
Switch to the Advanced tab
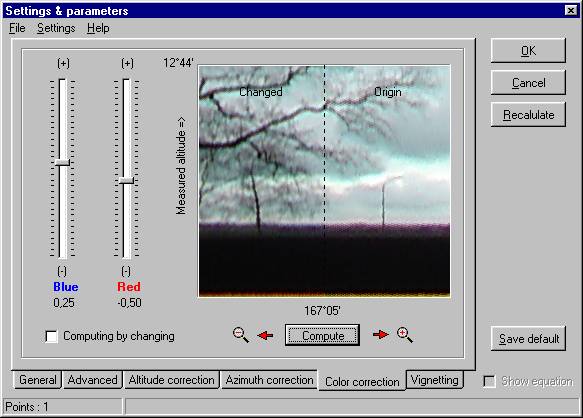coord(93,380)
